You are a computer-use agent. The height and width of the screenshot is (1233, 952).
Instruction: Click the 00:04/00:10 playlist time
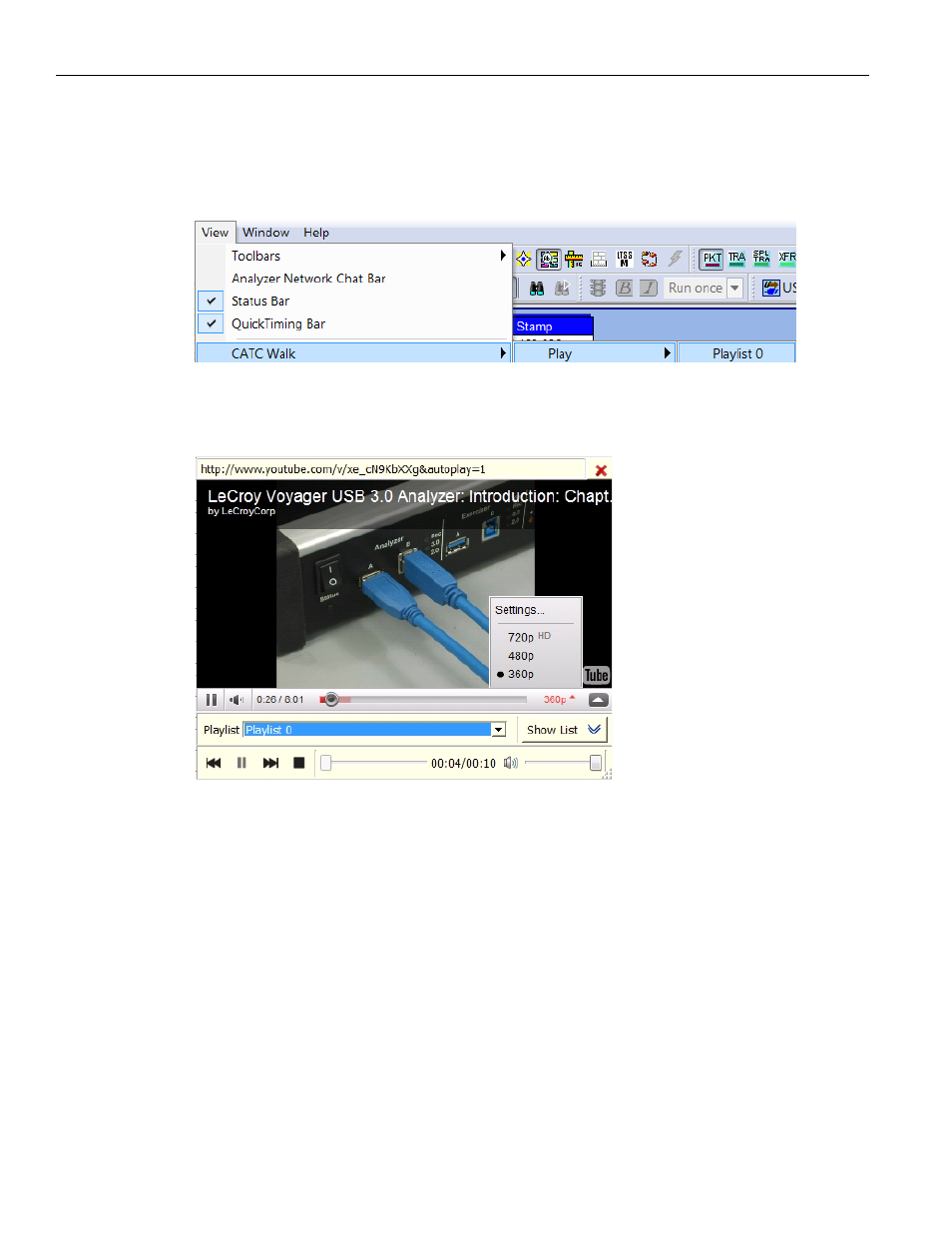pos(463,764)
